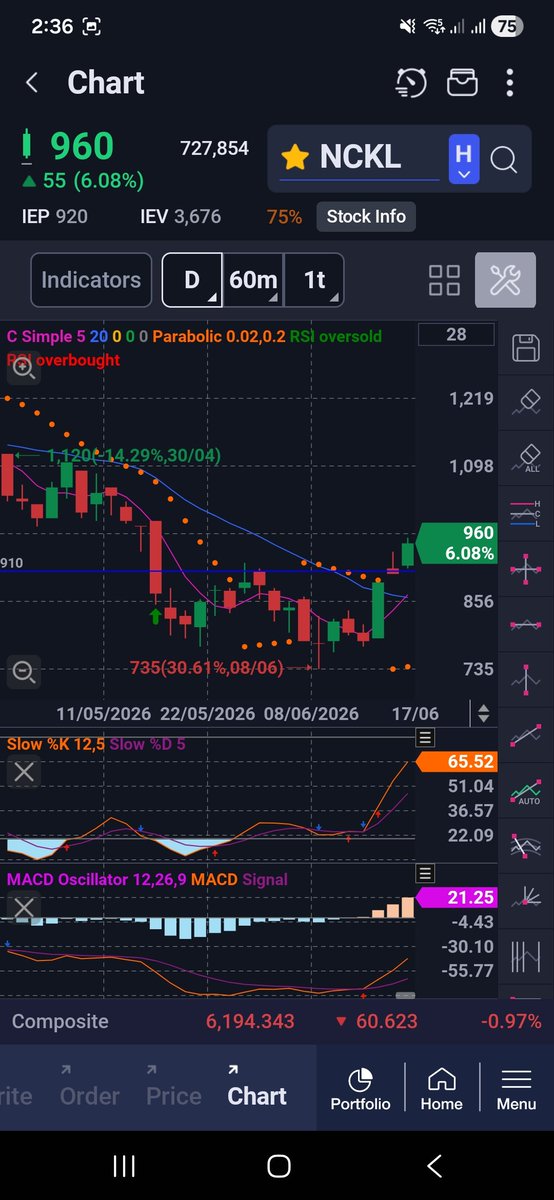The width and height of the screenshot is (554, 1200).
Task: Tap the MACD Oscillator 12,26,9 label
Action: (x=96, y=880)
